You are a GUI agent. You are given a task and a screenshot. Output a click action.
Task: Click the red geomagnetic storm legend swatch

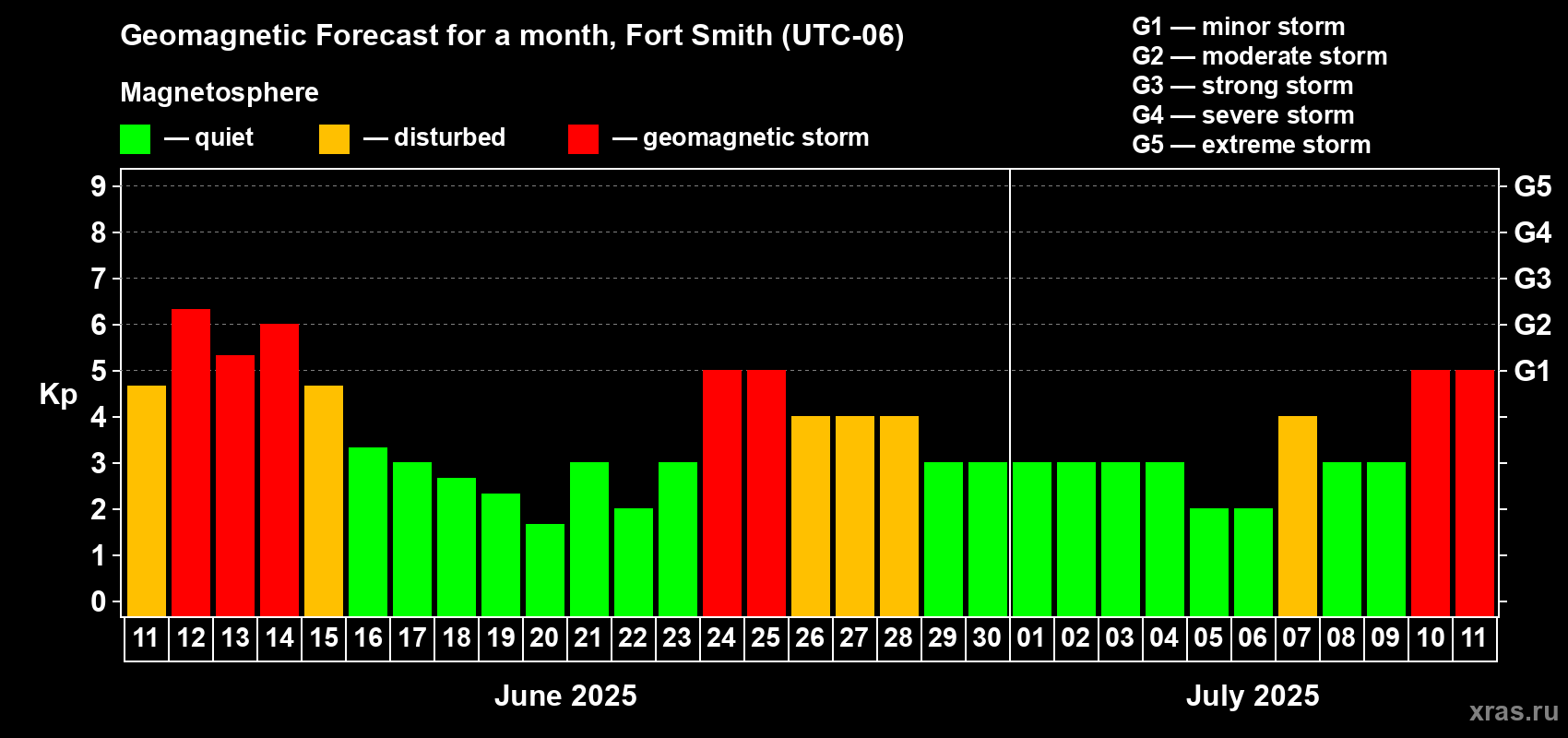point(584,139)
